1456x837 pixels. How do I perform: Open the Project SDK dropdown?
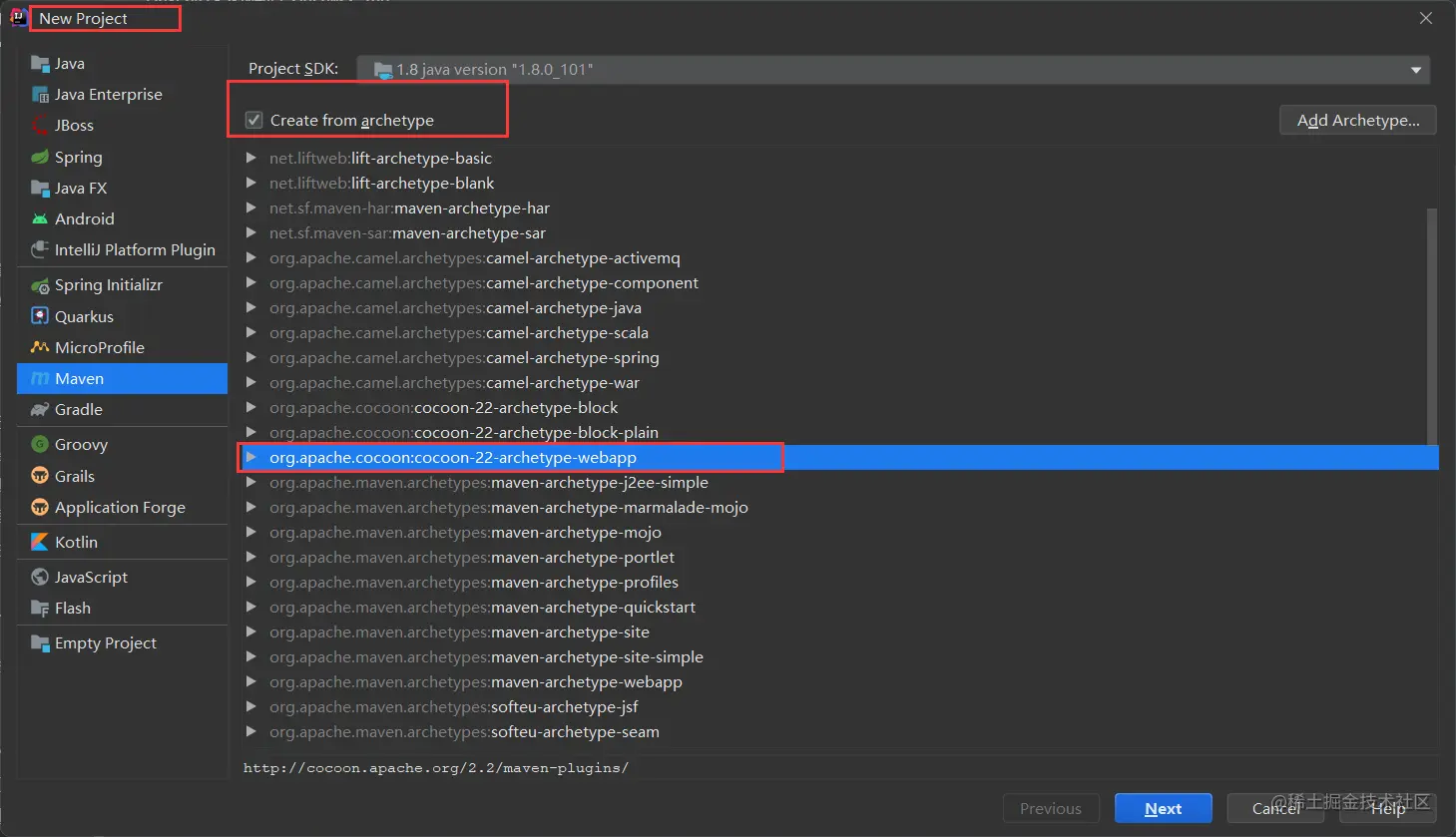point(893,70)
